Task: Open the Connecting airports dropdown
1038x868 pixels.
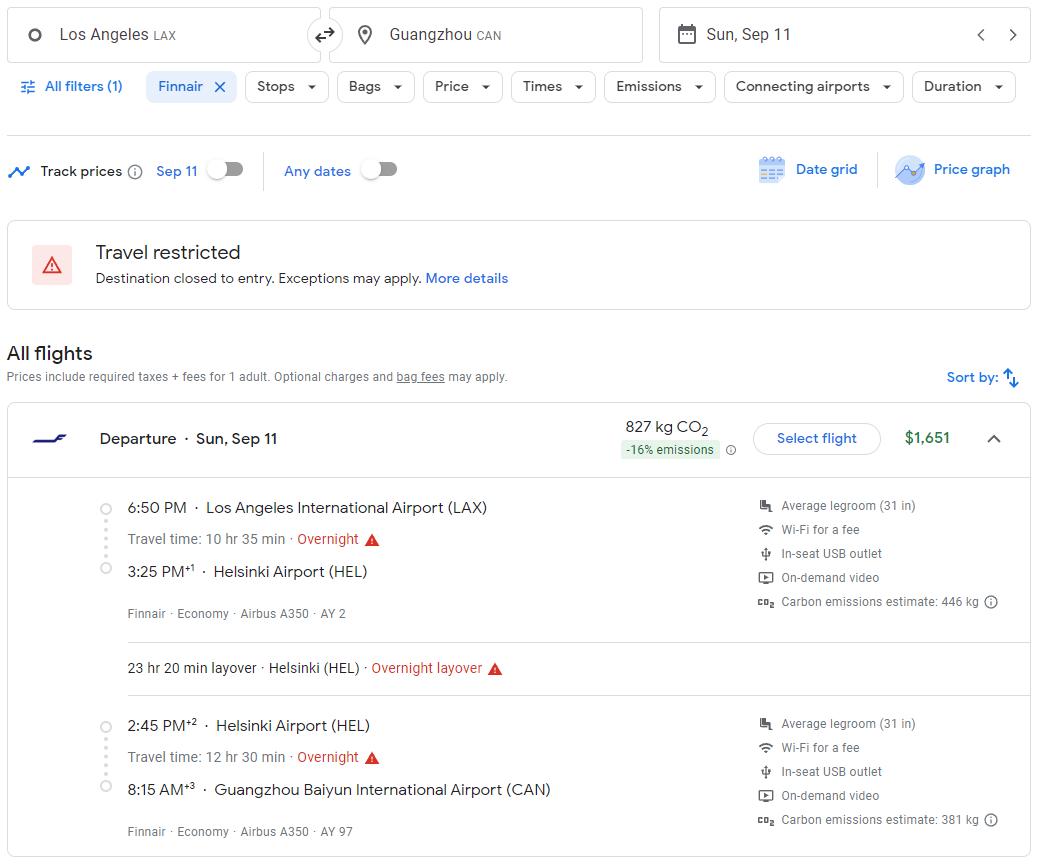Action: (813, 87)
